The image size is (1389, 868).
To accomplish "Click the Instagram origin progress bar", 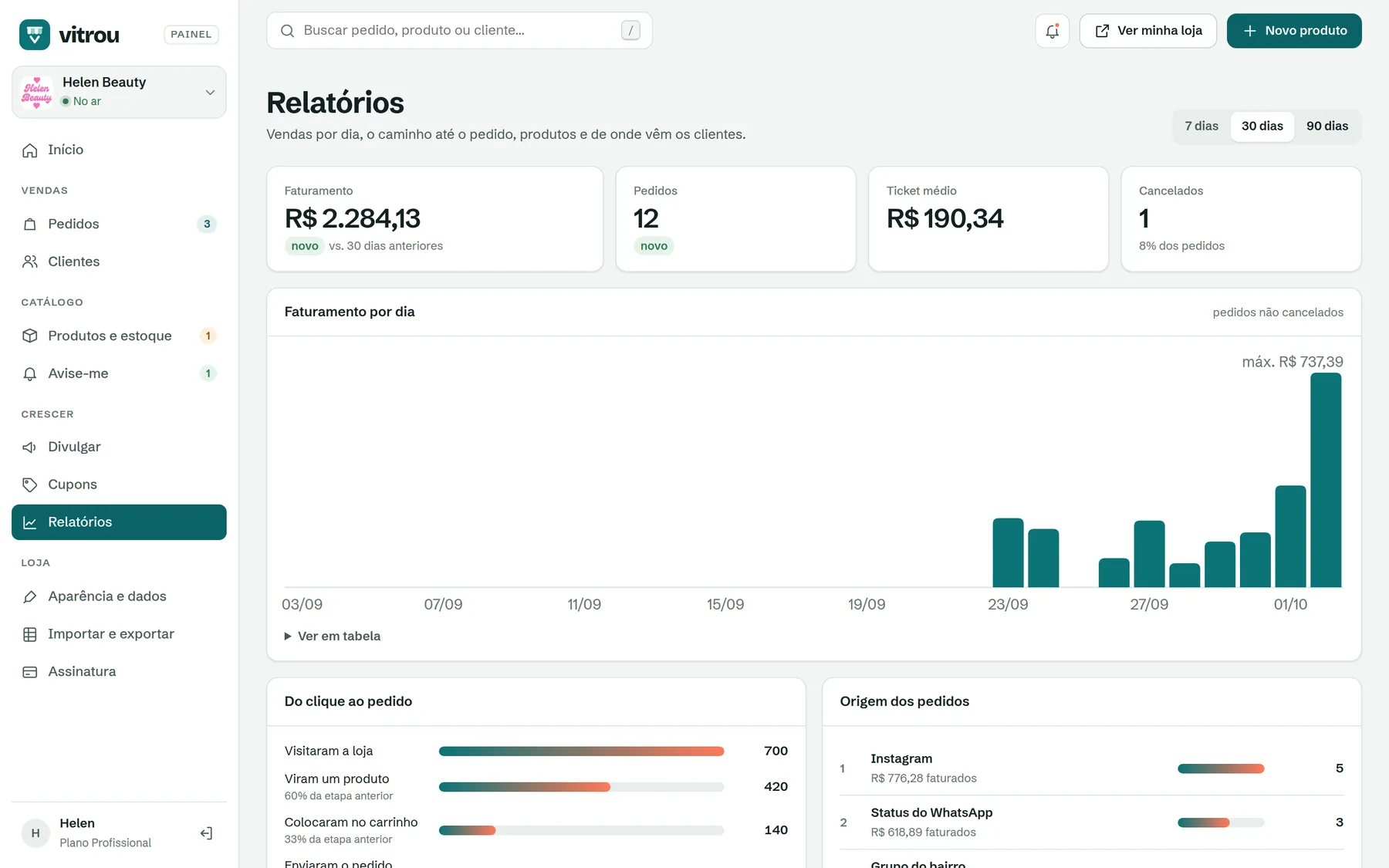I will (1221, 768).
